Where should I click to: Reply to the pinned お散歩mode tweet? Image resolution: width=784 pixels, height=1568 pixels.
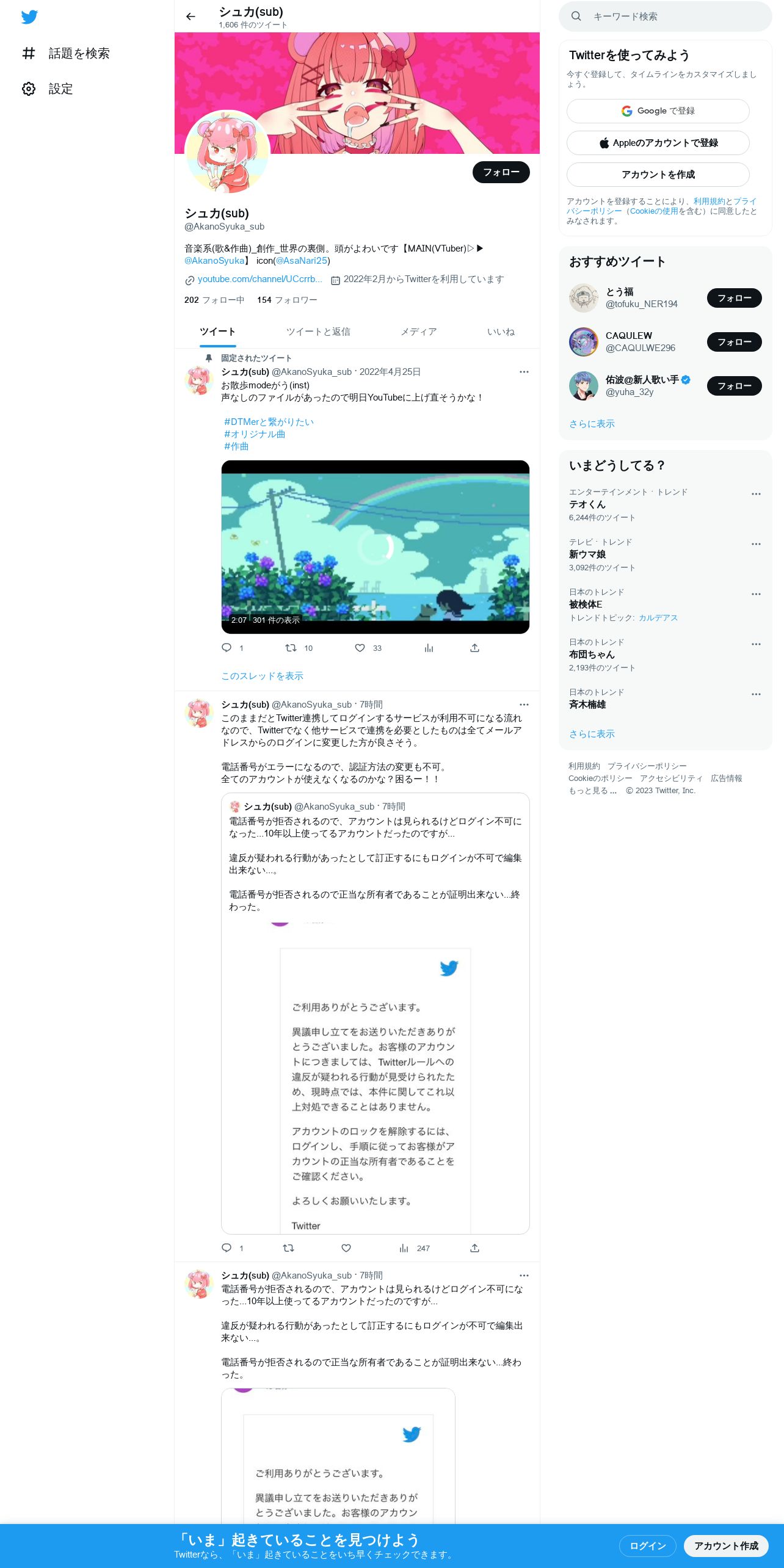tap(227, 648)
